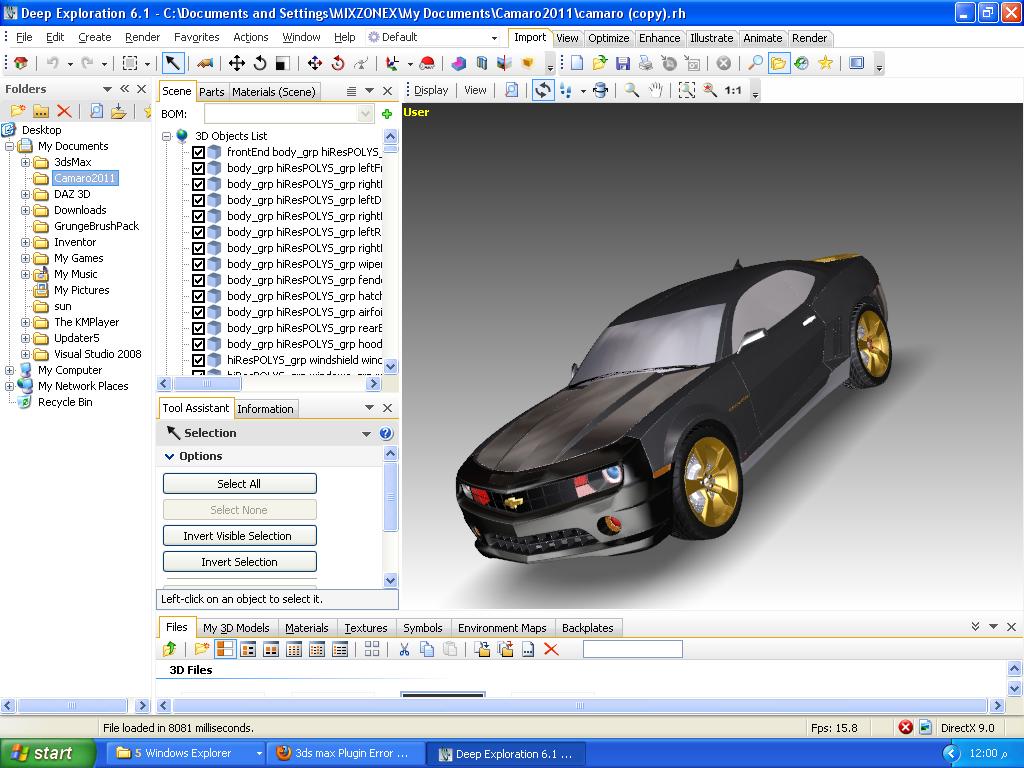Click the zoom-to-region dashed box icon
Viewport: 1024px width, 768px height.
pos(686,90)
